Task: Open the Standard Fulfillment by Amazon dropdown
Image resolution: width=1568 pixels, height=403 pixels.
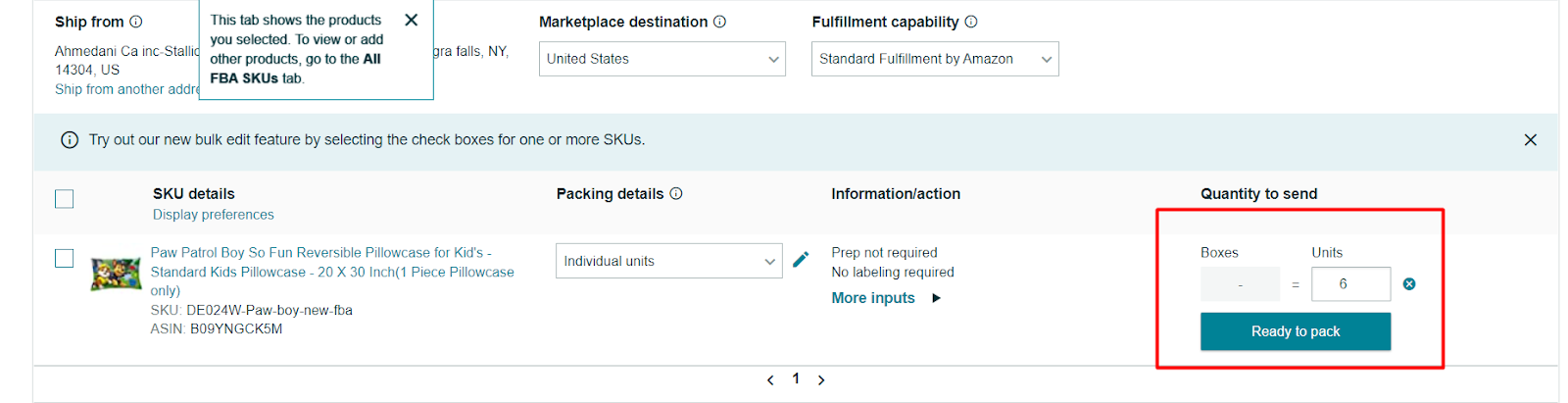Action: [935, 59]
